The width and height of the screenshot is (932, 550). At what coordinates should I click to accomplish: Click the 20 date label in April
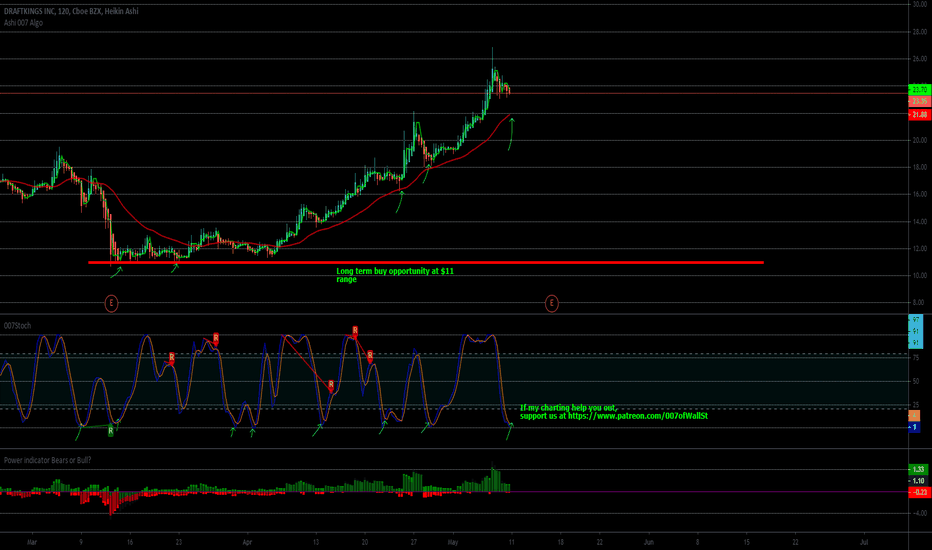point(364,542)
